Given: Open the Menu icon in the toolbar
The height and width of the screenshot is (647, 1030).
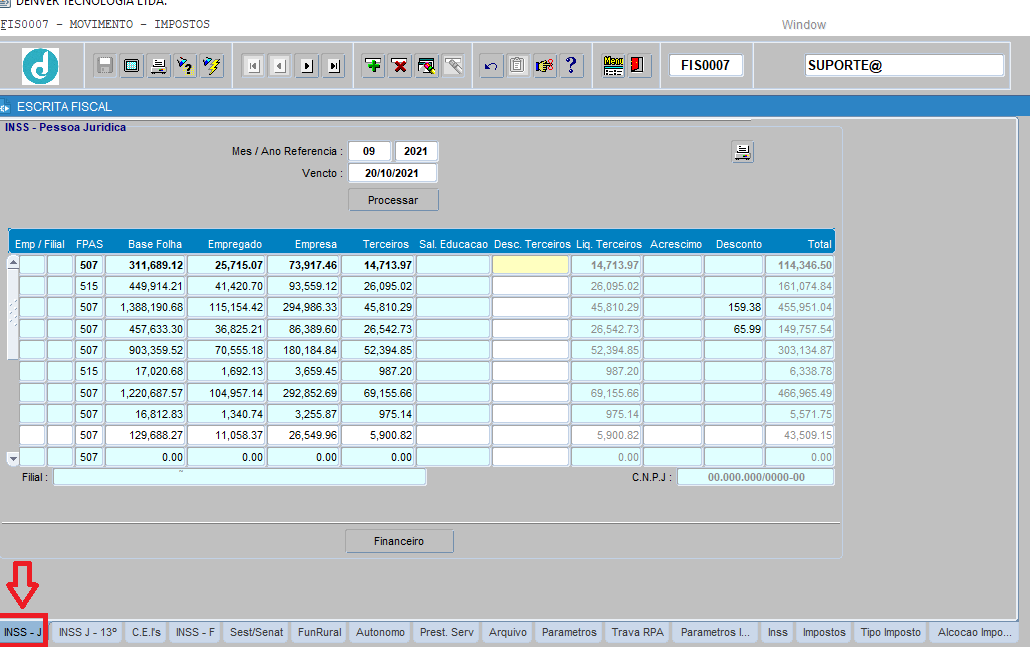Looking at the screenshot, I should point(613,66).
